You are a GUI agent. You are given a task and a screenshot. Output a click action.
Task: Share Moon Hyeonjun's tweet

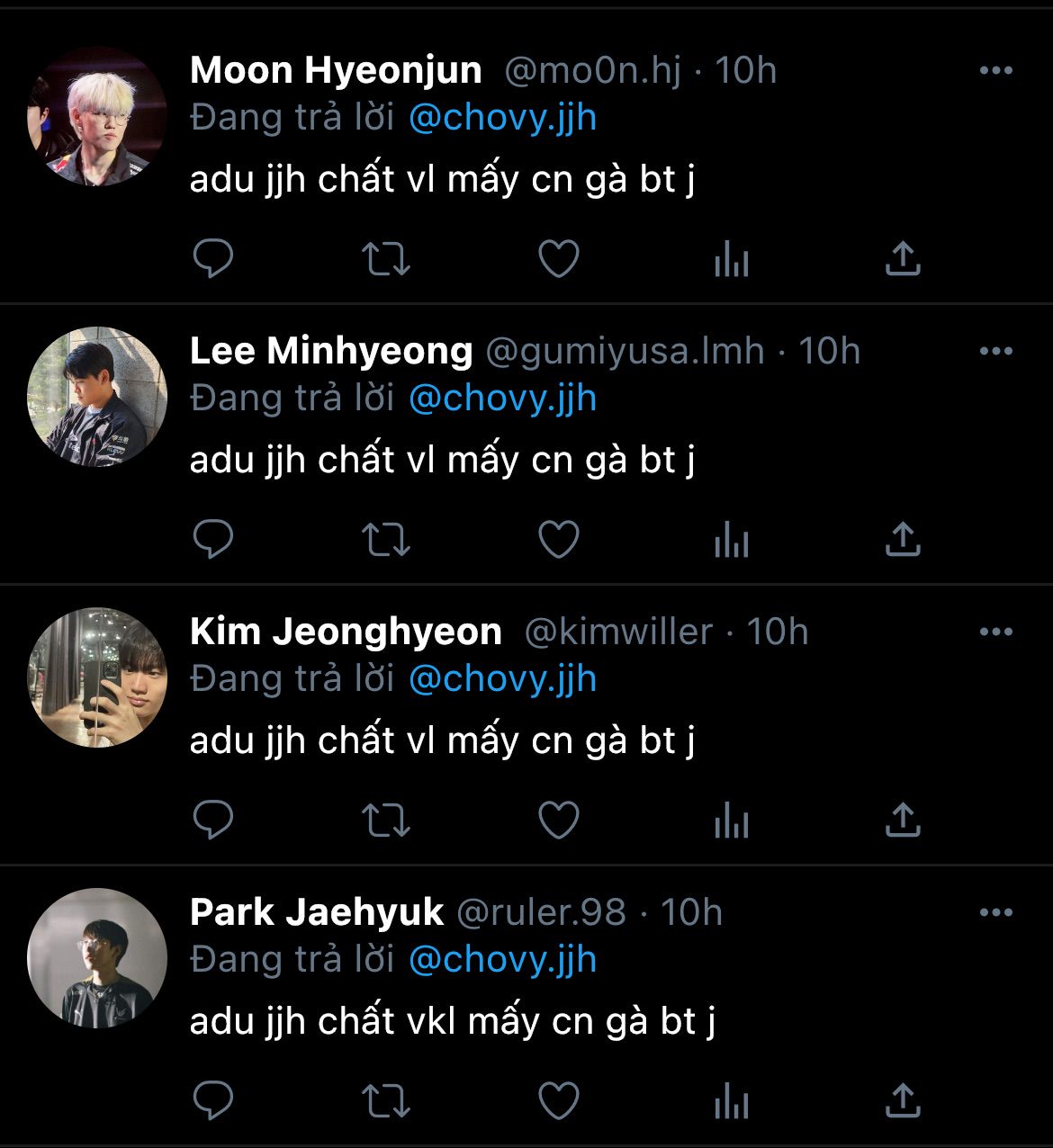point(903,259)
